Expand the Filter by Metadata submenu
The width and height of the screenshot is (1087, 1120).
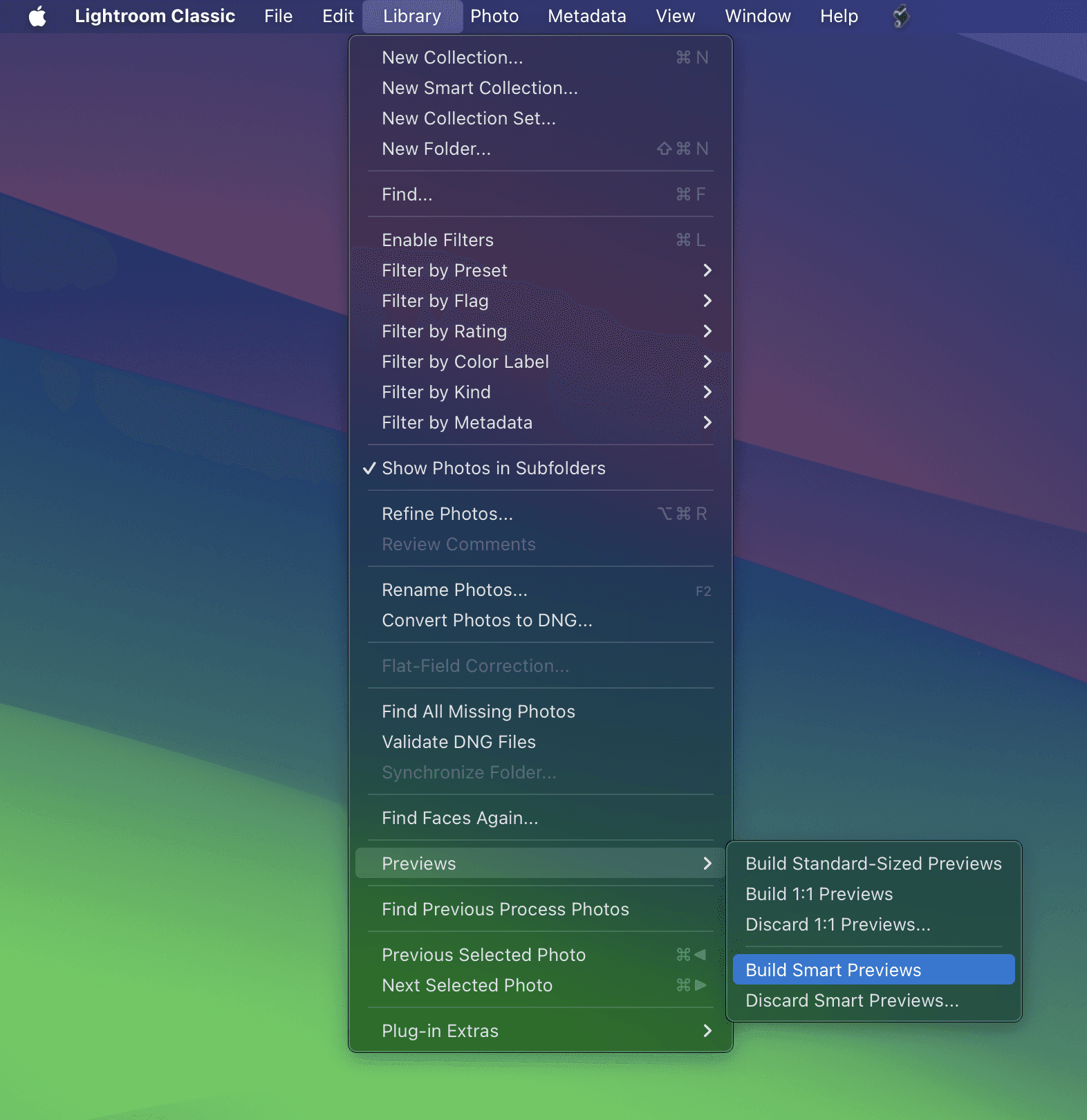point(541,422)
